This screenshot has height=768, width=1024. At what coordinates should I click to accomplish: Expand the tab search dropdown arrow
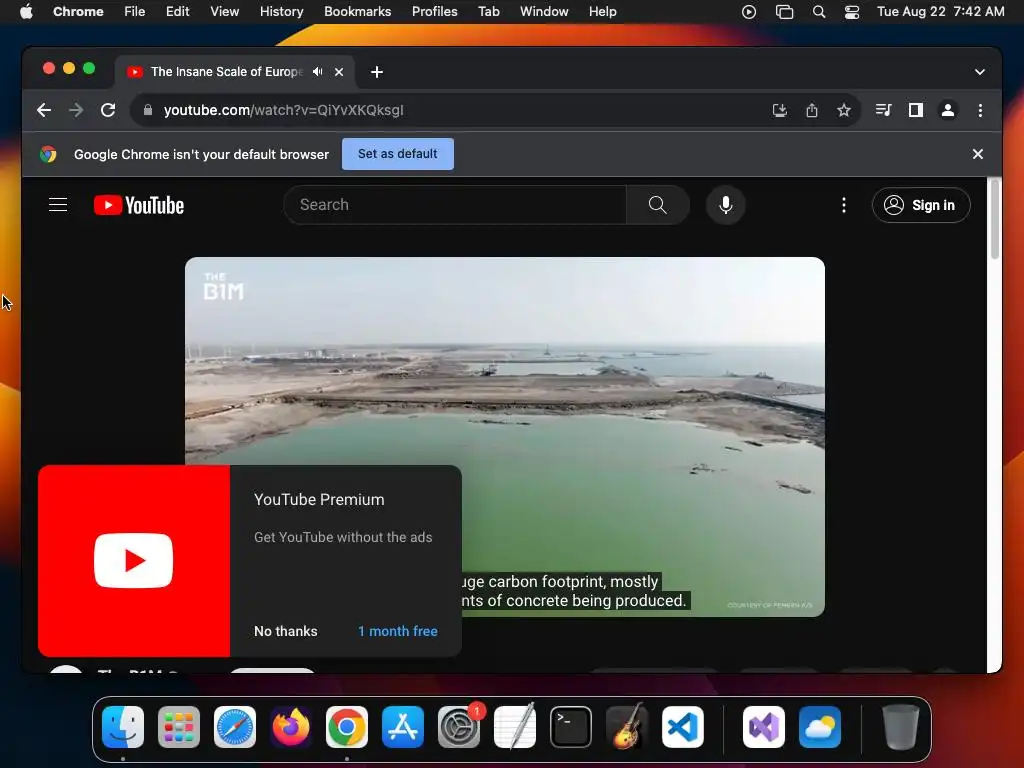pos(980,72)
